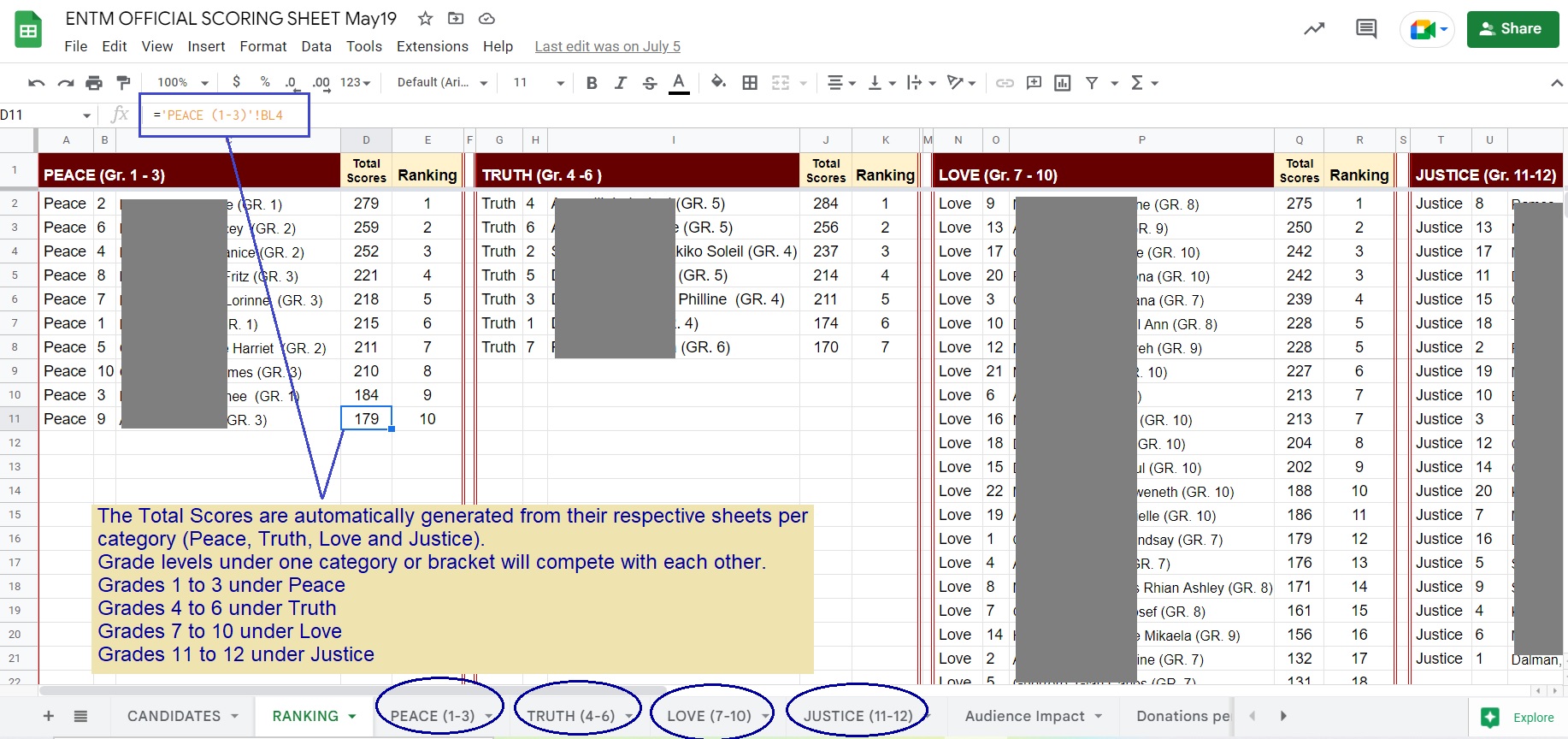Check the cloud save status icon
This screenshot has height=739, width=1568.
(x=486, y=19)
